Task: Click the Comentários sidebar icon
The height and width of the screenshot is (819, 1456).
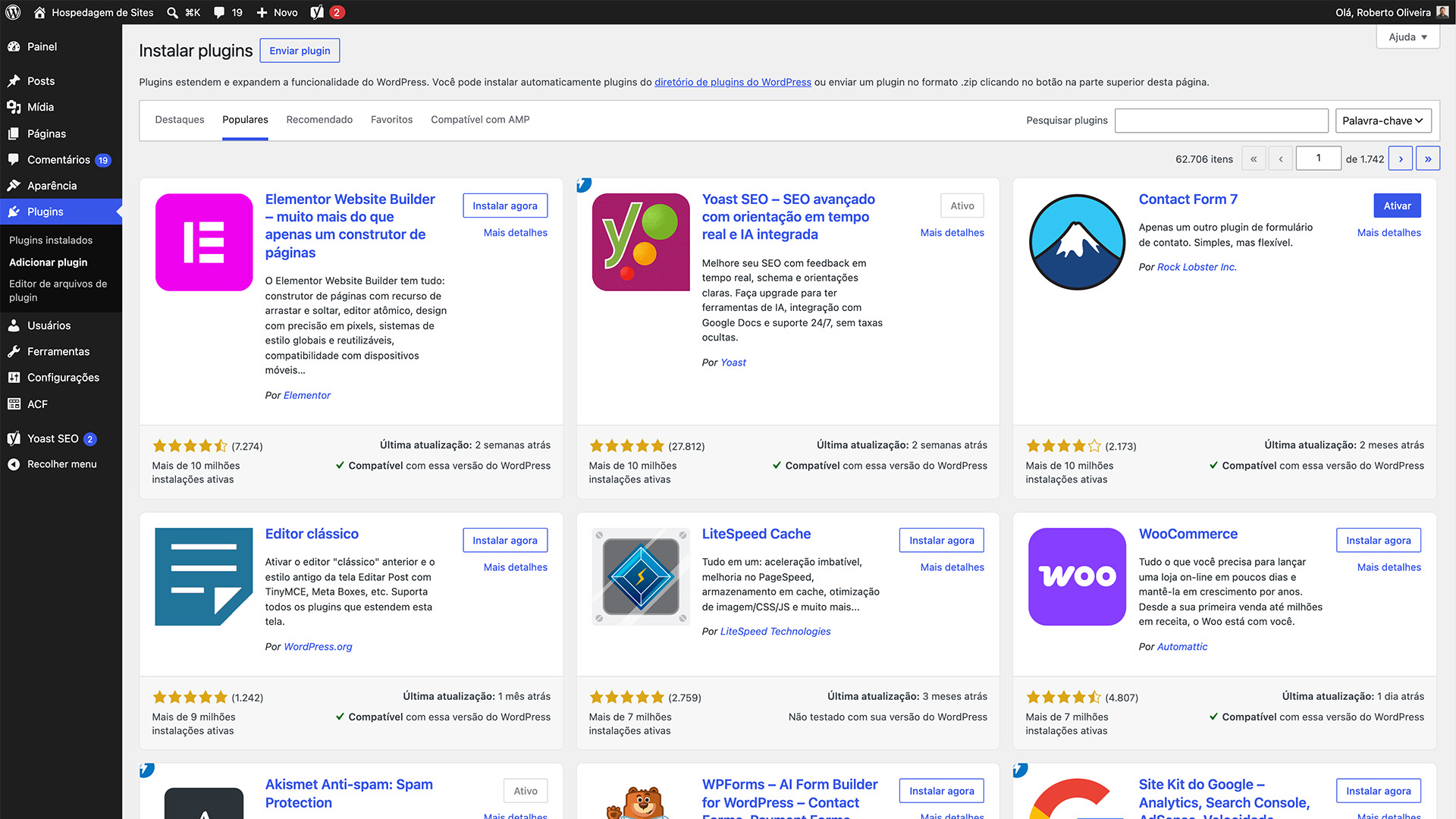Action: (14, 159)
